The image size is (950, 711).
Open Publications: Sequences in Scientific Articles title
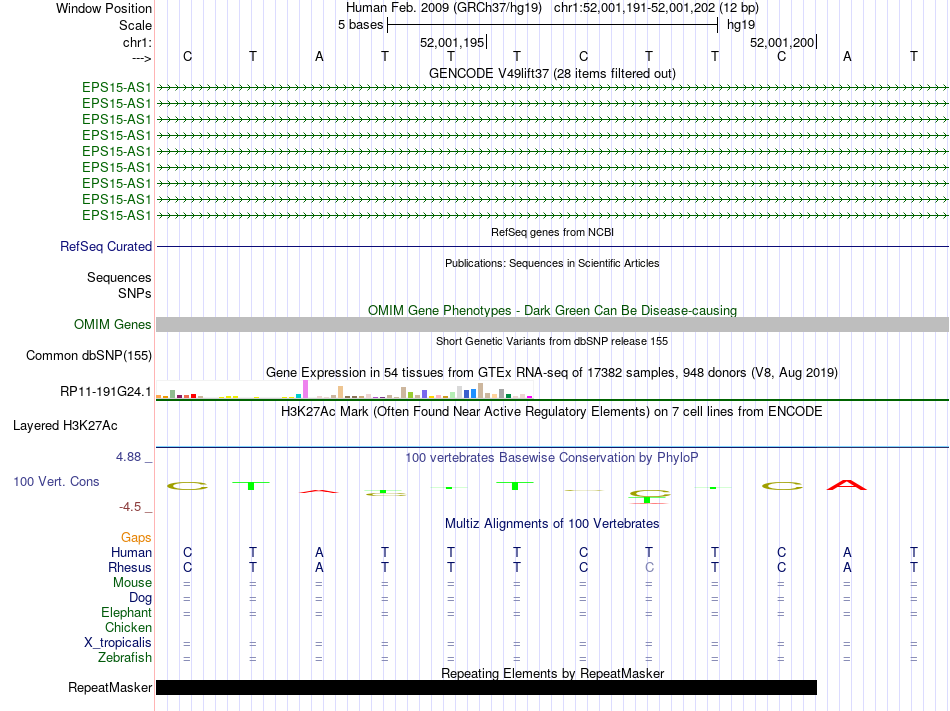tap(552, 263)
